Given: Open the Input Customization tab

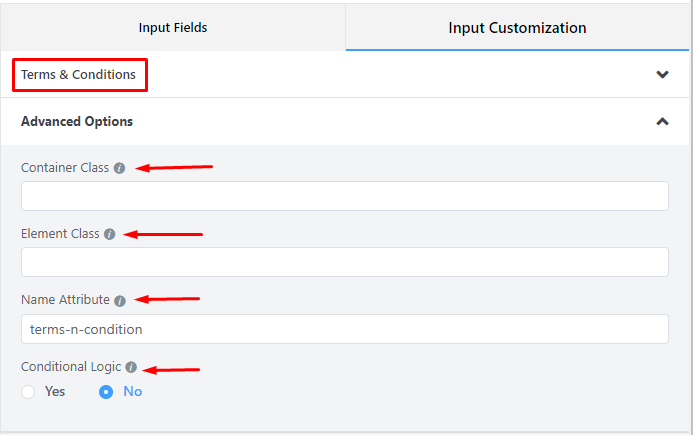Looking at the screenshot, I should coord(517,28).
